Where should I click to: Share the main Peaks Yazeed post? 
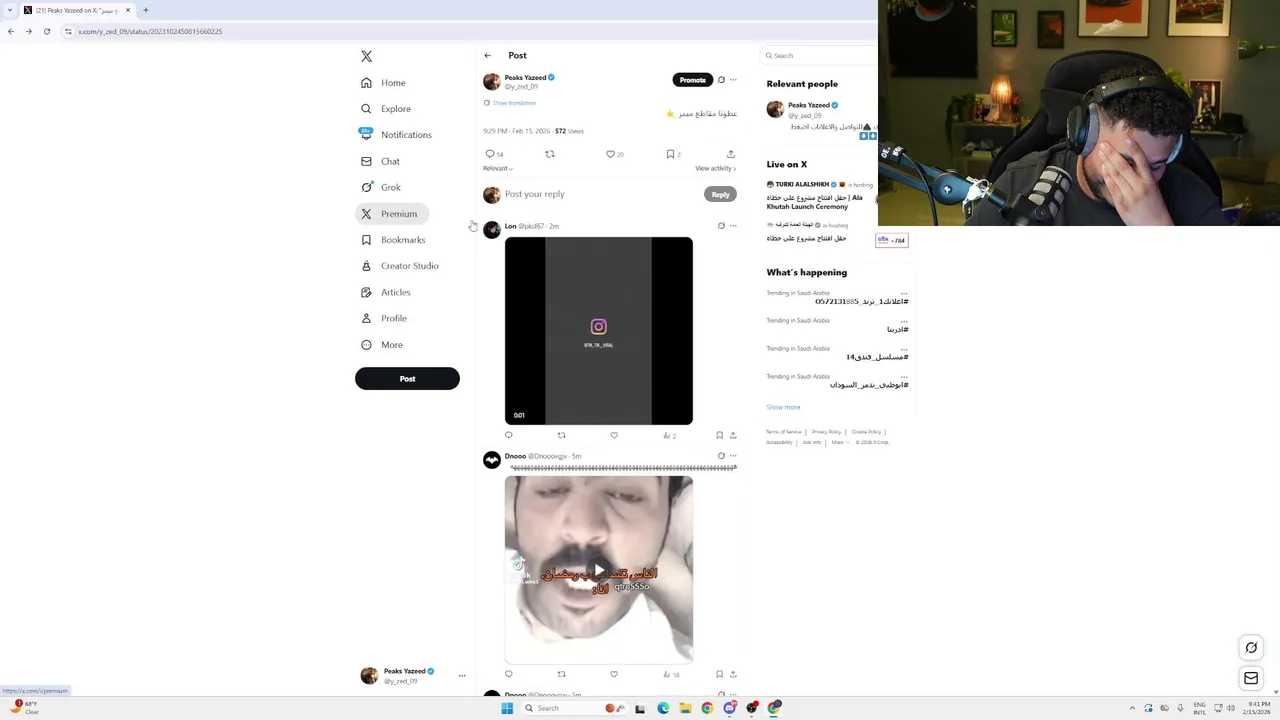tap(731, 154)
